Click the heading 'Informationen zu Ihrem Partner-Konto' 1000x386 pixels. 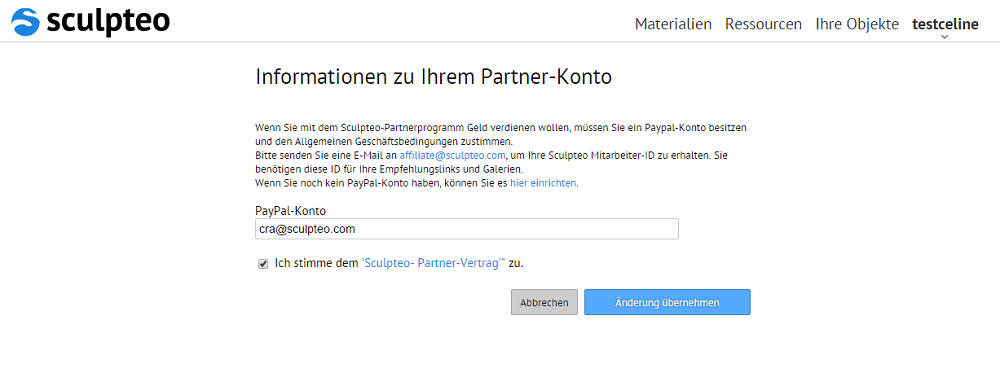click(x=434, y=77)
